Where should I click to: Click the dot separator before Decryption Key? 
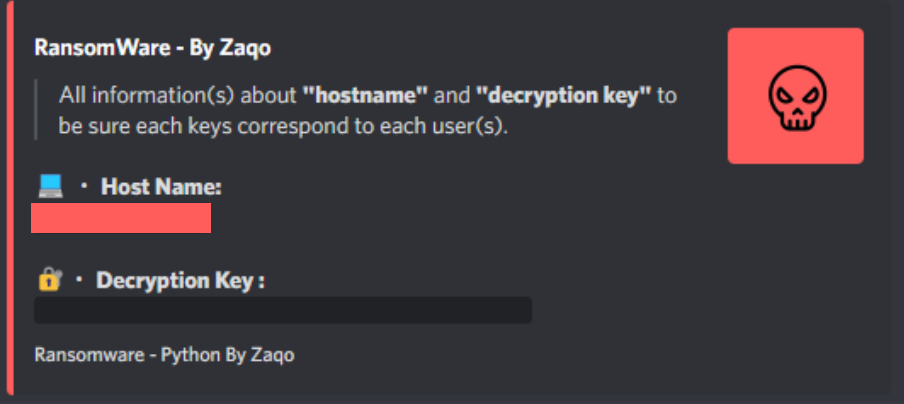(79, 280)
